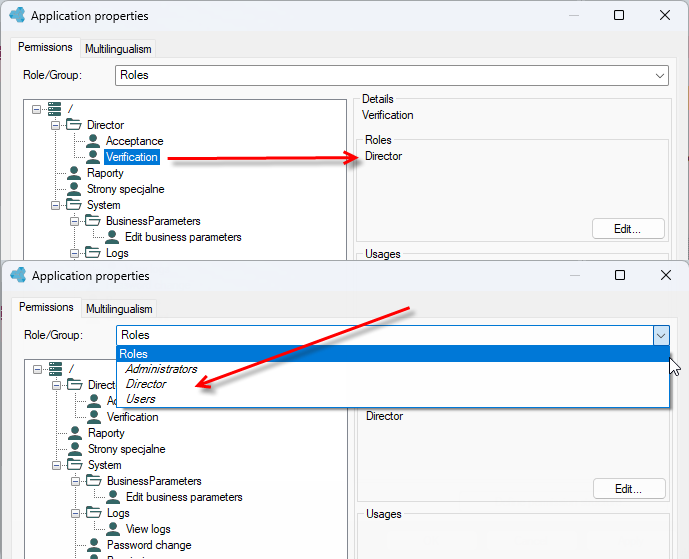This screenshot has width=689, height=559.
Task: Click Edit... button in lower window
Action: tap(629, 489)
